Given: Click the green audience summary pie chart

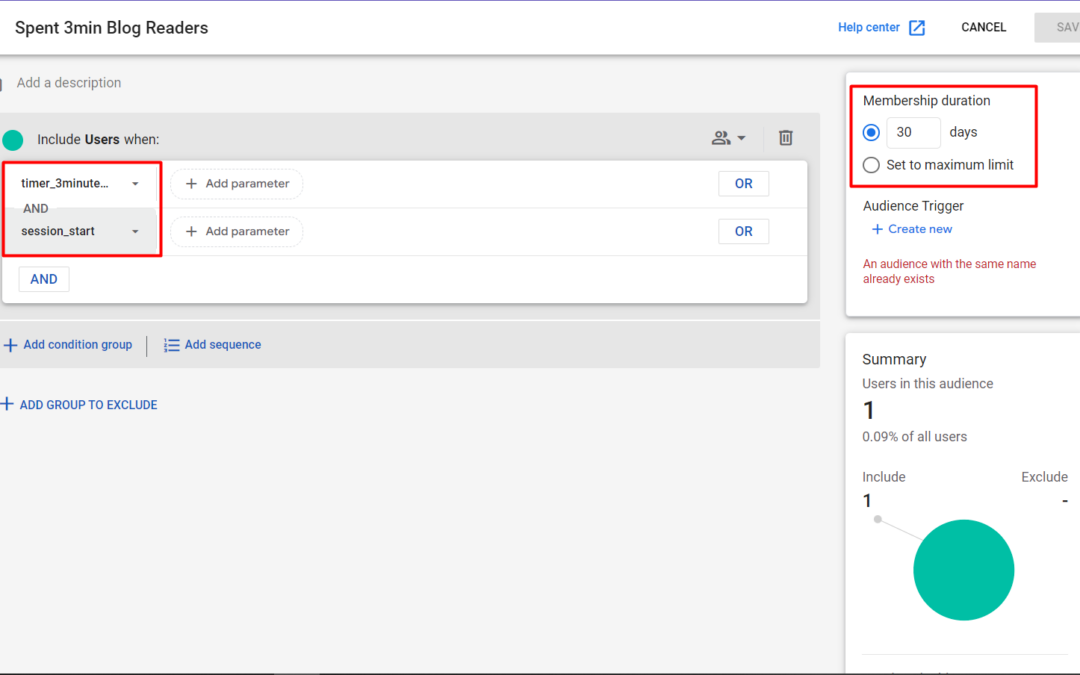Looking at the screenshot, I should tap(963, 570).
